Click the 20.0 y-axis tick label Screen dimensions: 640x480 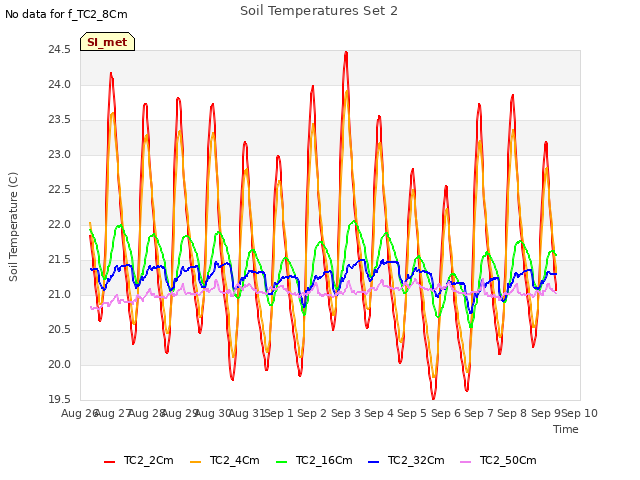(60, 364)
